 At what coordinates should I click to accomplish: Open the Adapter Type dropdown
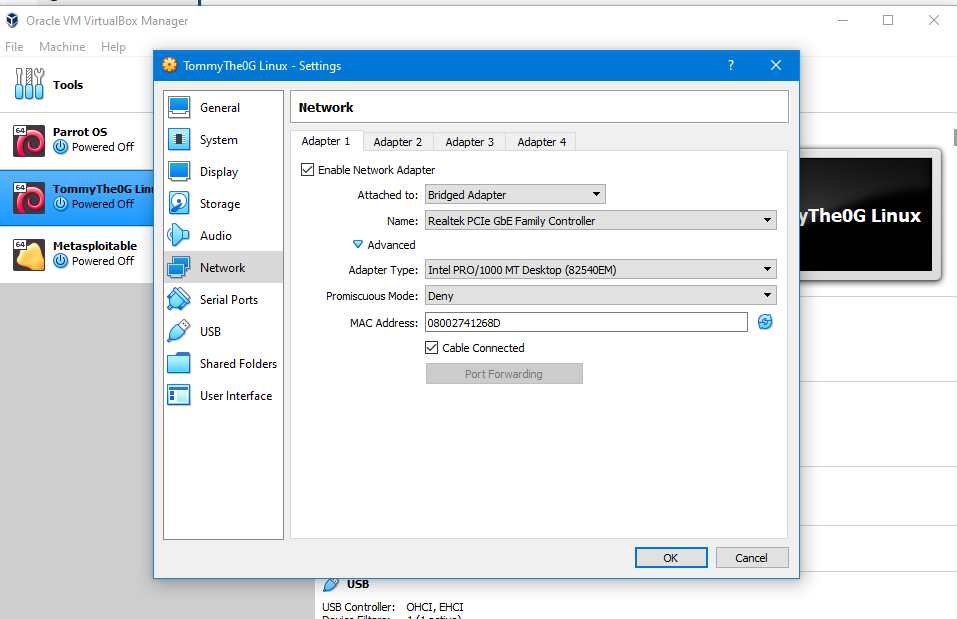coord(601,270)
